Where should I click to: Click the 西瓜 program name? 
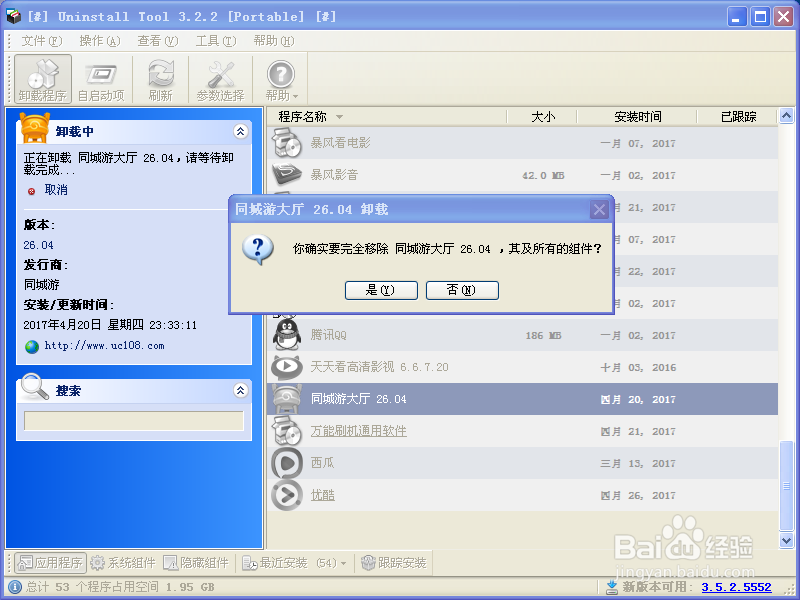[x=322, y=463]
